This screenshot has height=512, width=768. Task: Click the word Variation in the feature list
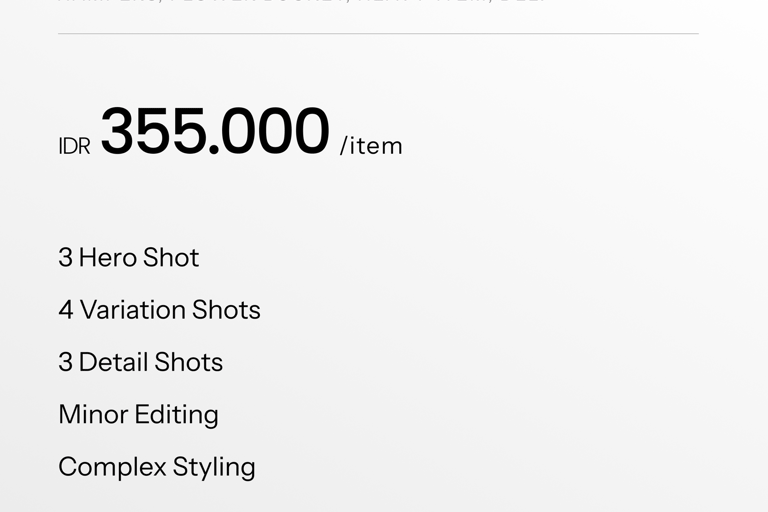133,310
